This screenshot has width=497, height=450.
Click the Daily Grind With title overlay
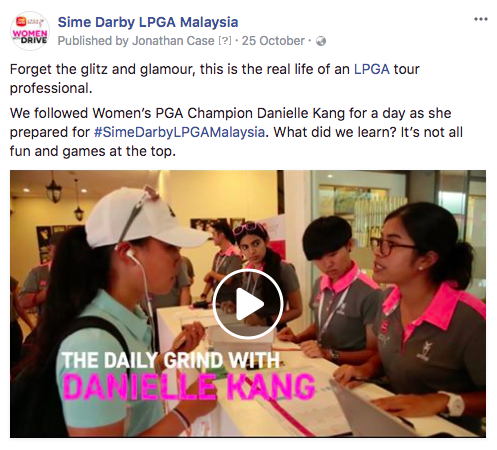click(171, 360)
